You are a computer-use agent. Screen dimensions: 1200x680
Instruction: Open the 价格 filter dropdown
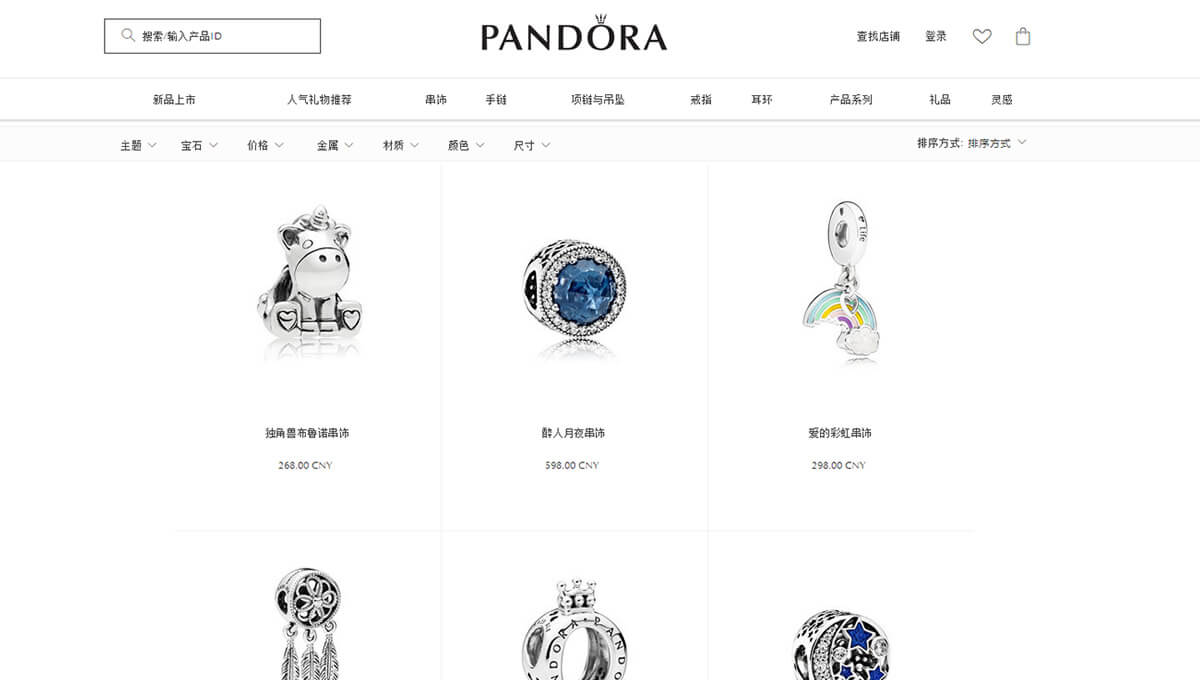pos(265,145)
